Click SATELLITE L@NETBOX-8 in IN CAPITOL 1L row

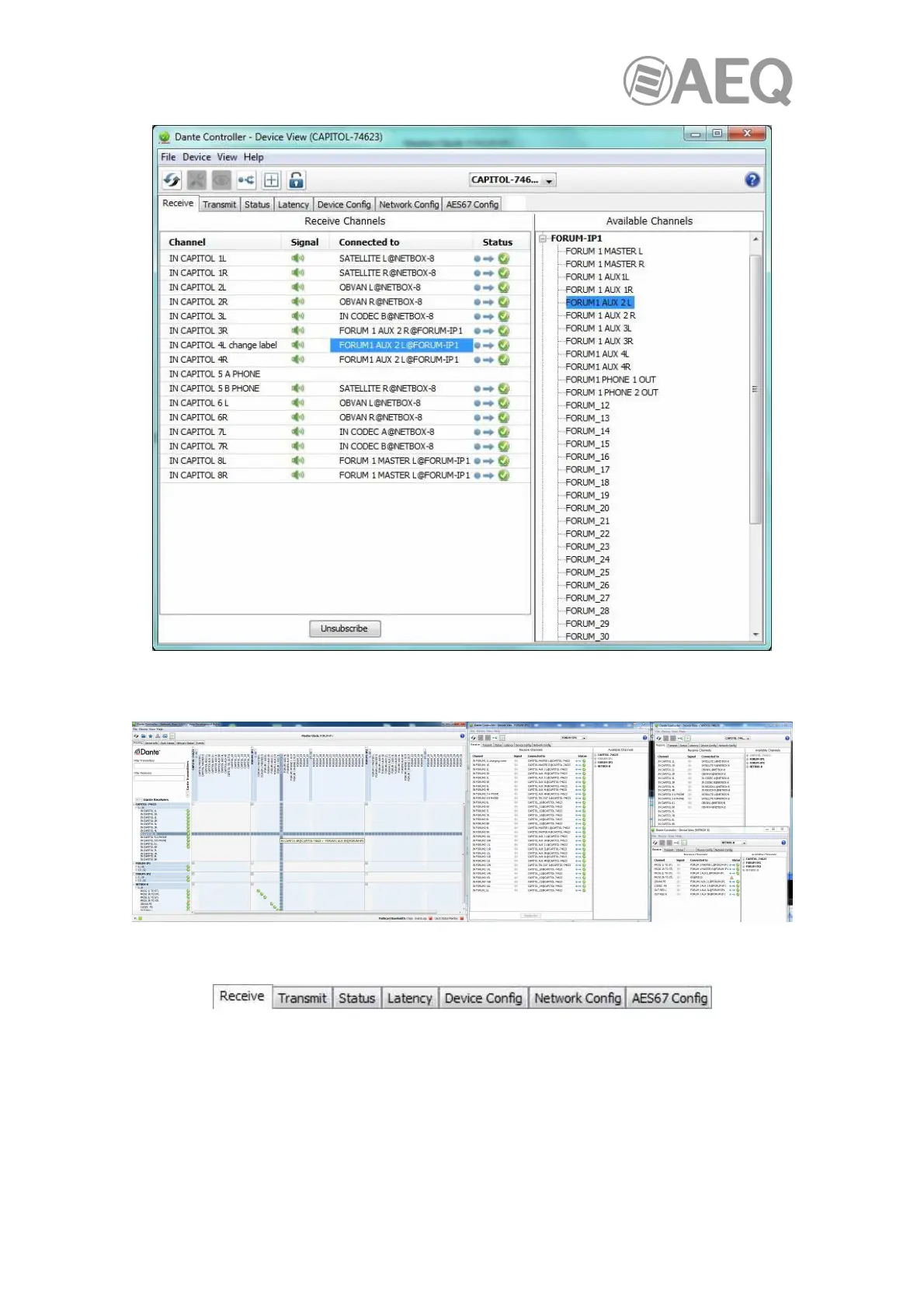tap(387, 259)
